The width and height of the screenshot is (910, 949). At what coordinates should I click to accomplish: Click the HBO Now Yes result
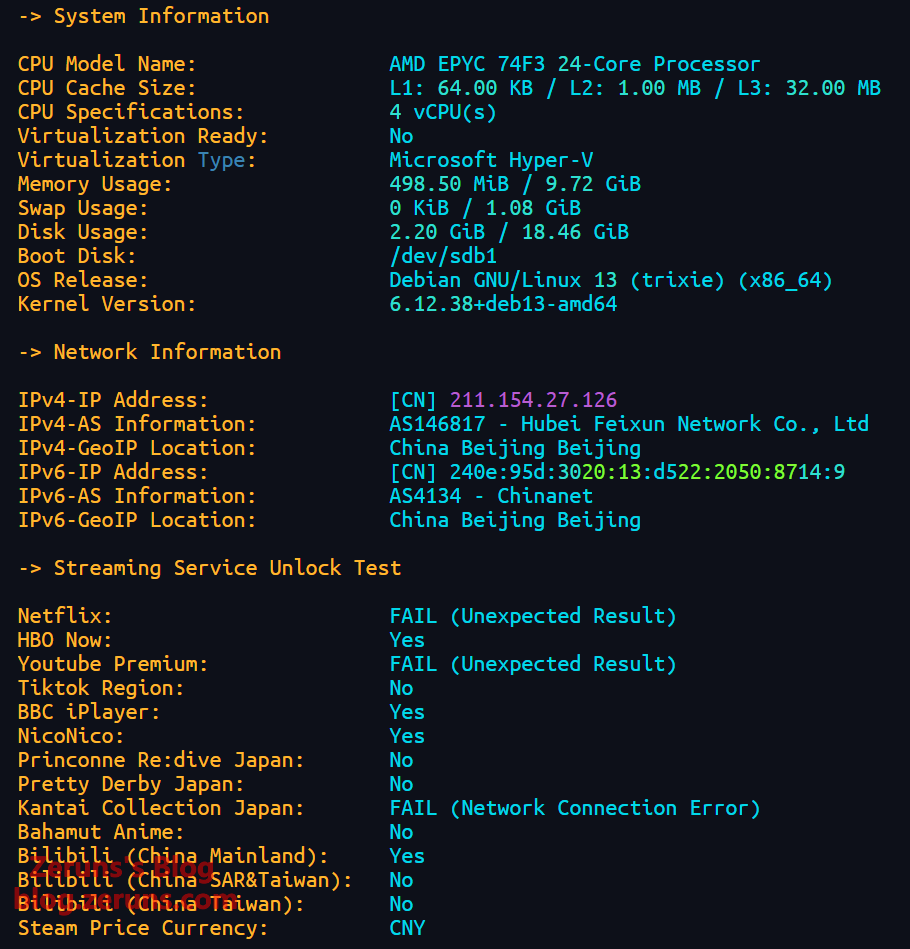click(407, 640)
